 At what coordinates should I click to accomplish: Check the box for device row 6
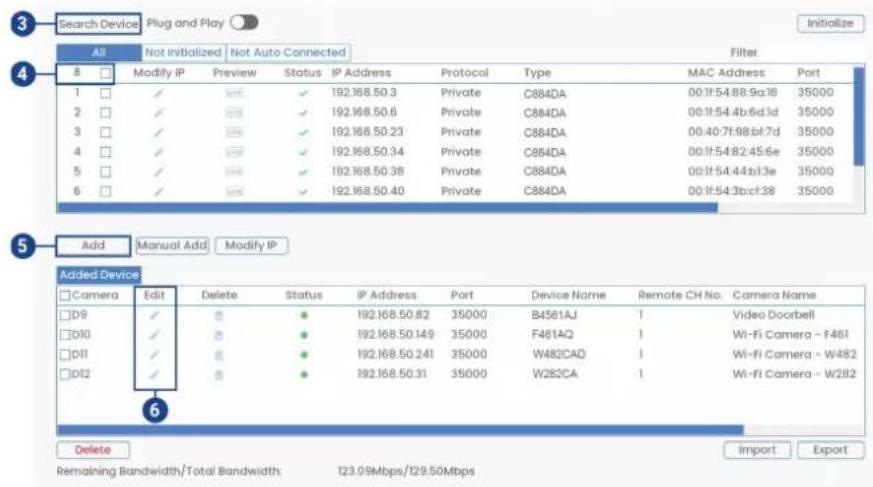pyautogui.click(x=105, y=191)
